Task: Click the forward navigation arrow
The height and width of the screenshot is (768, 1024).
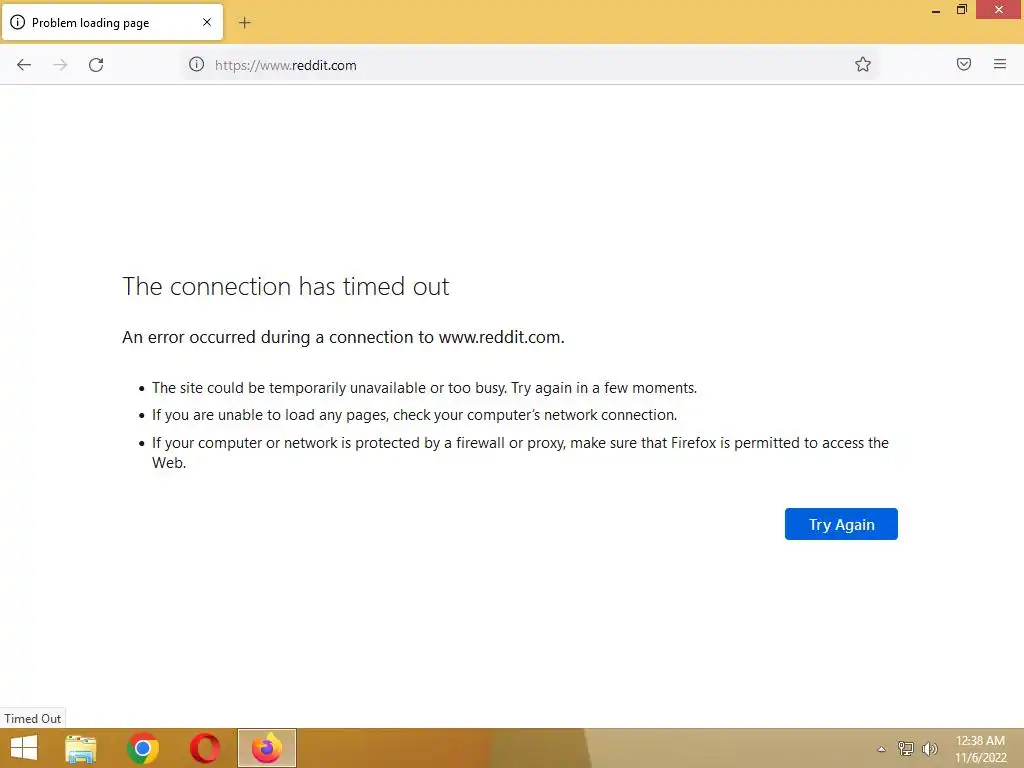Action: (60, 65)
